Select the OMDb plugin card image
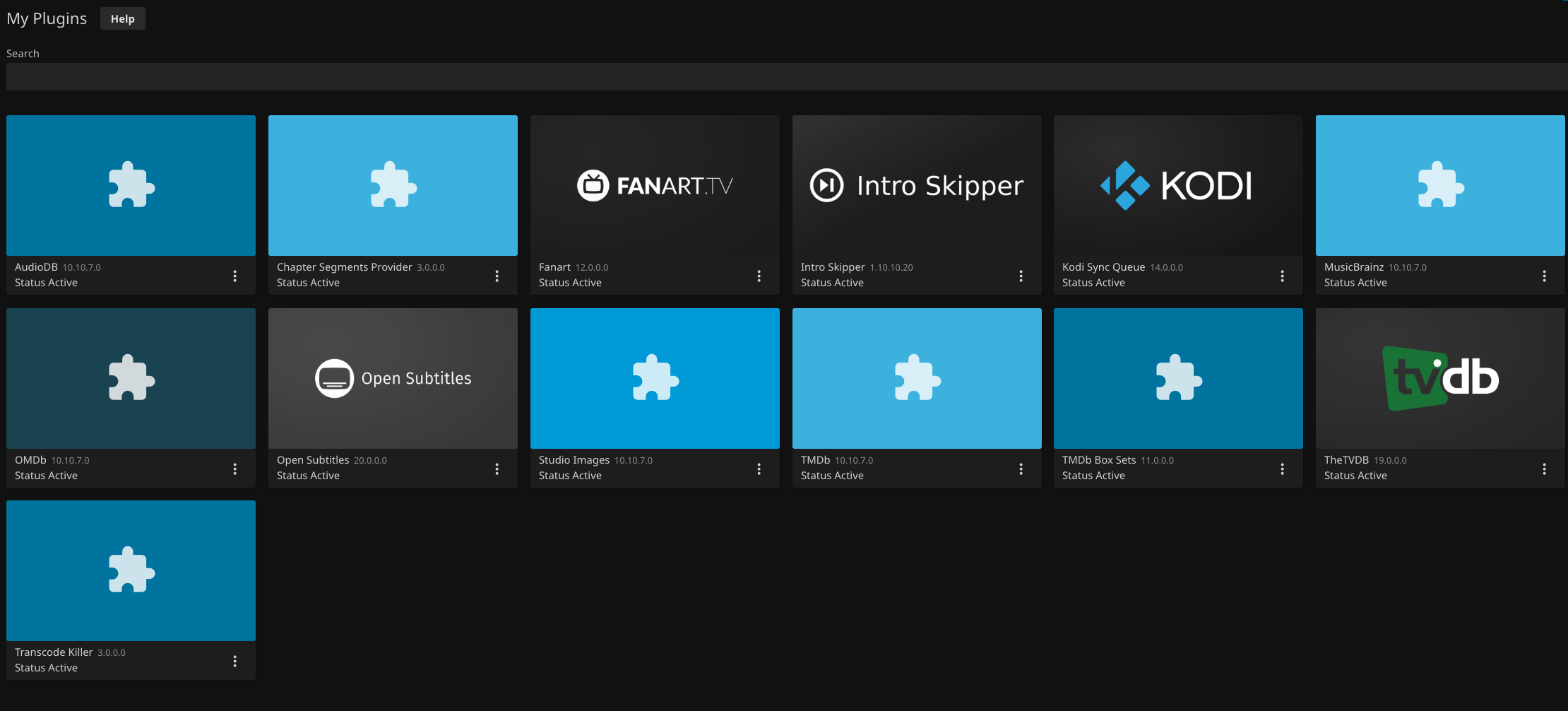Screen dimensions: 1568x711 pos(131,378)
